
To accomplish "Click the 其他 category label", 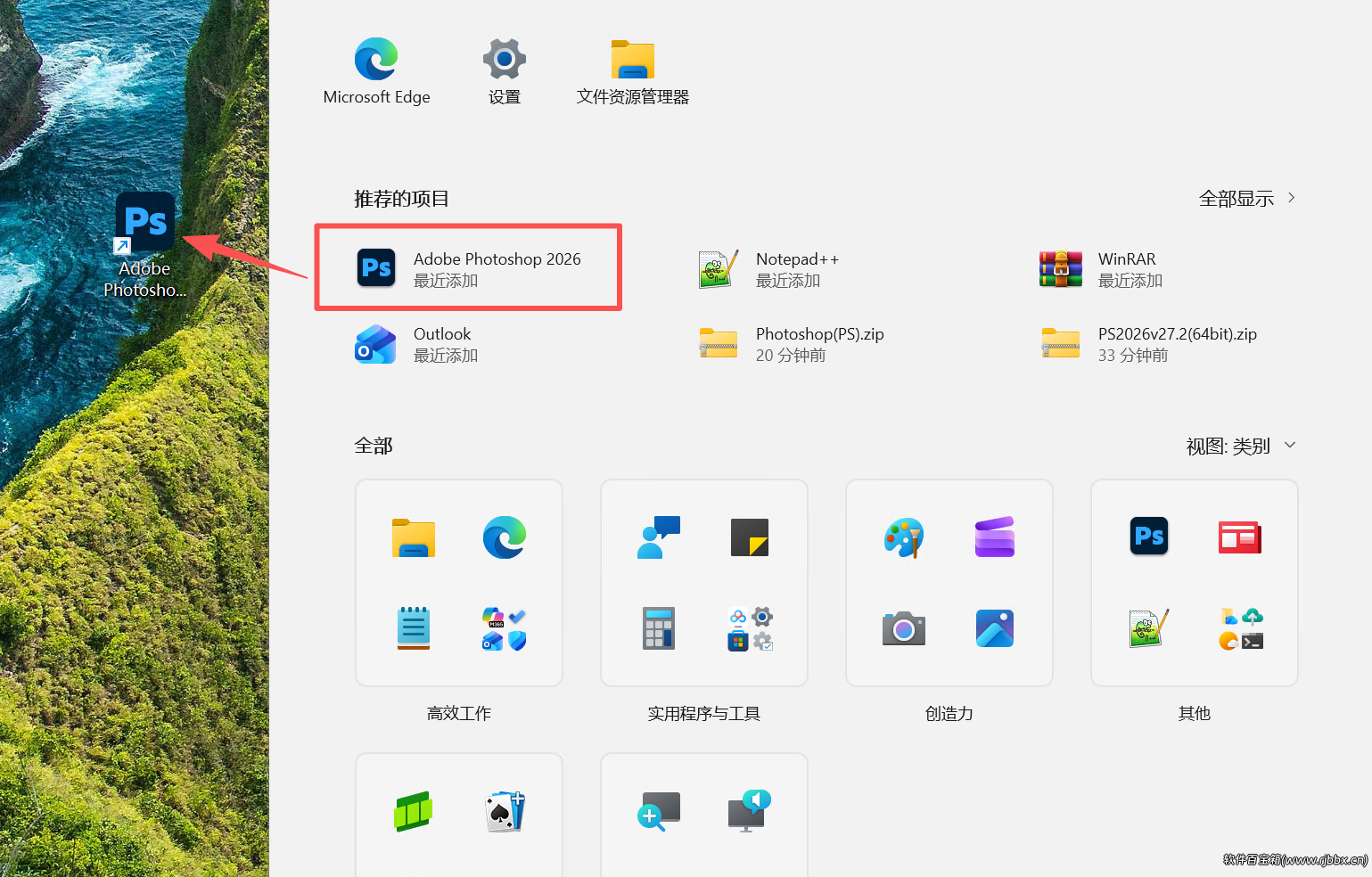I will tap(1195, 714).
